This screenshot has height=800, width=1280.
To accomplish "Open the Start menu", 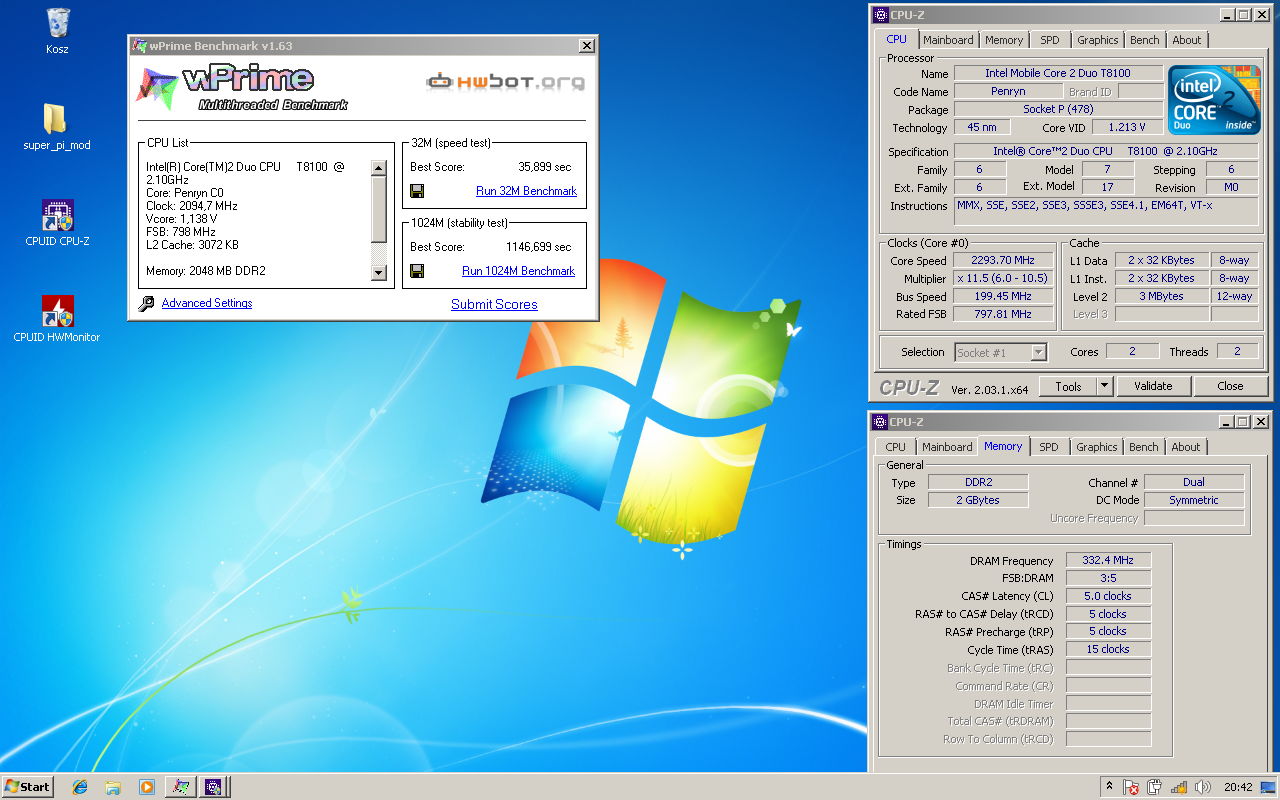I will click(x=27, y=787).
